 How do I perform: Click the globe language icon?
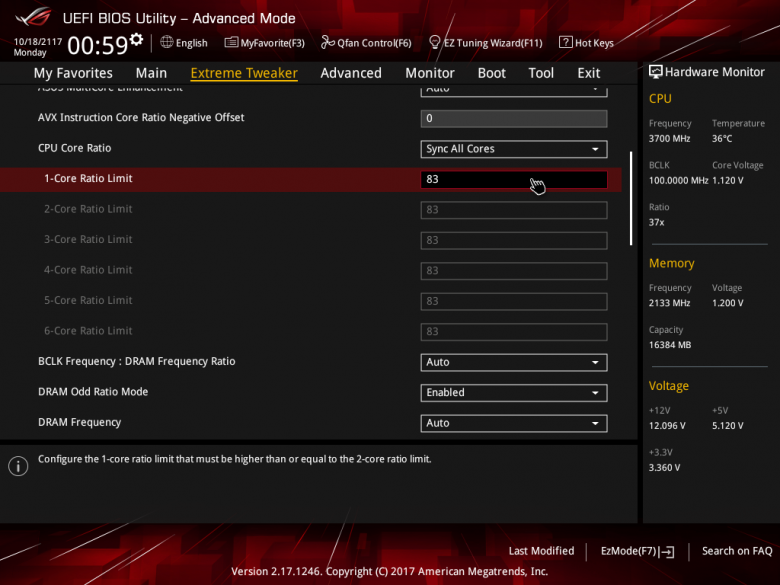(167, 42)
